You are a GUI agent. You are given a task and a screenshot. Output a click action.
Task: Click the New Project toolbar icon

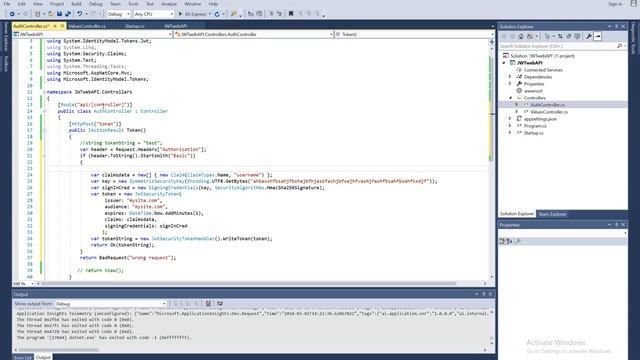tap(38, 14)
